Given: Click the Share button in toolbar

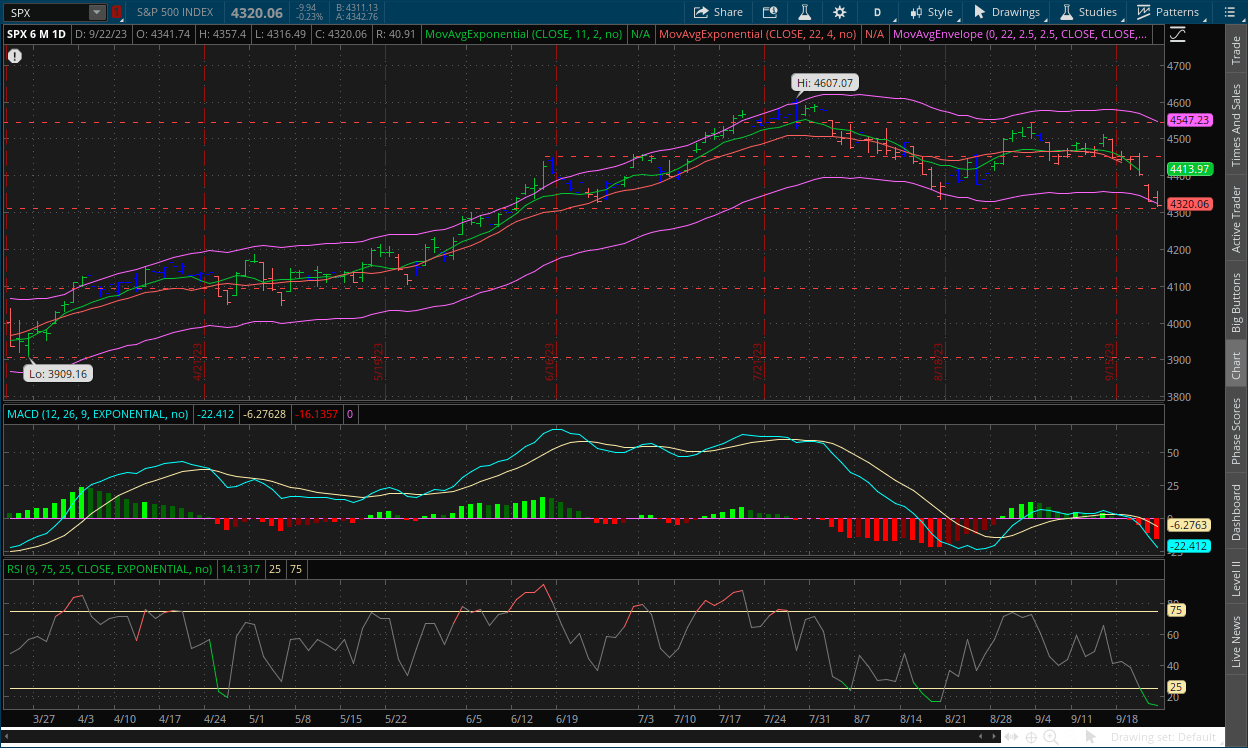Looking at the screenshot, I should tap(719, 12).
